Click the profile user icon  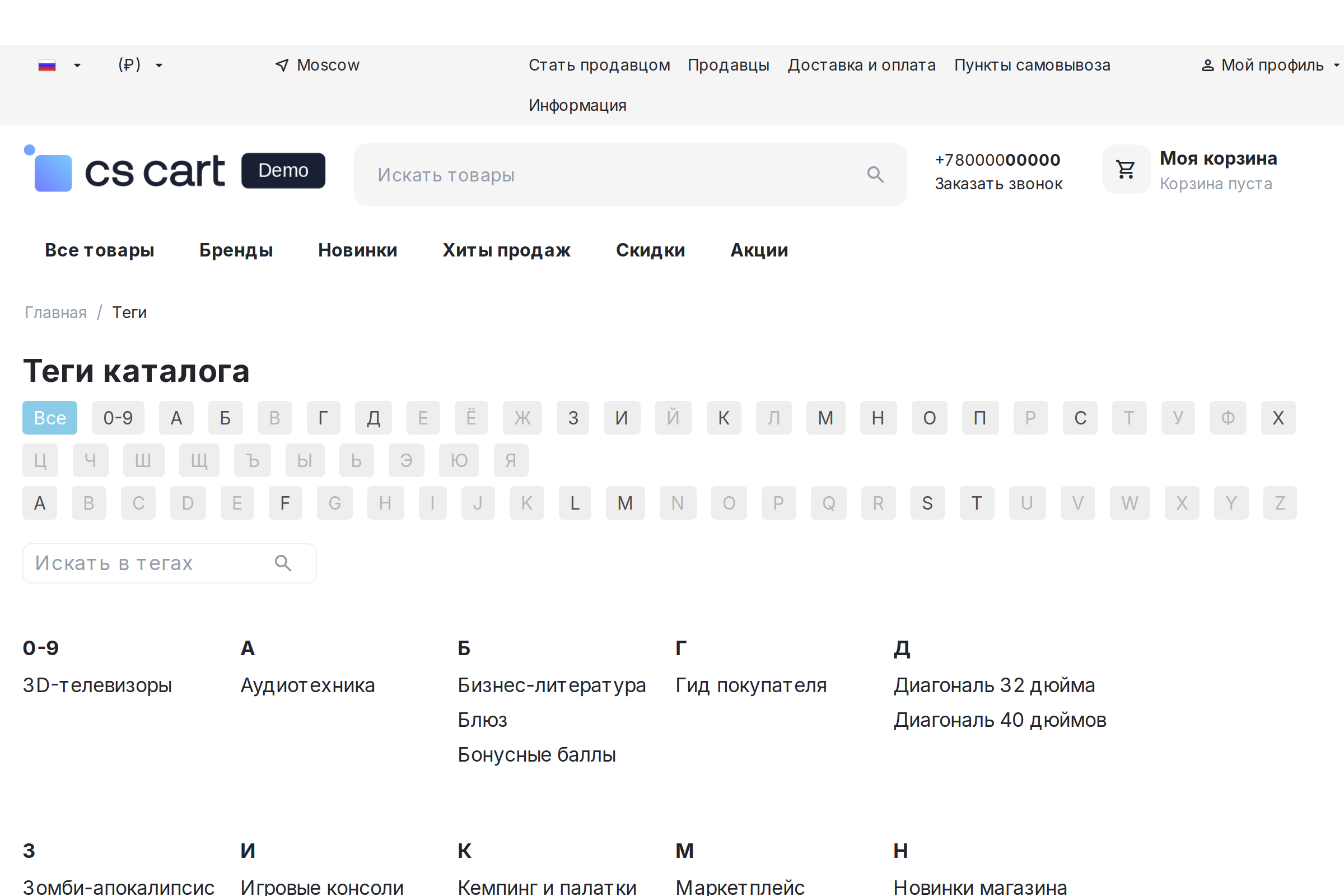tap(1207, 65)
